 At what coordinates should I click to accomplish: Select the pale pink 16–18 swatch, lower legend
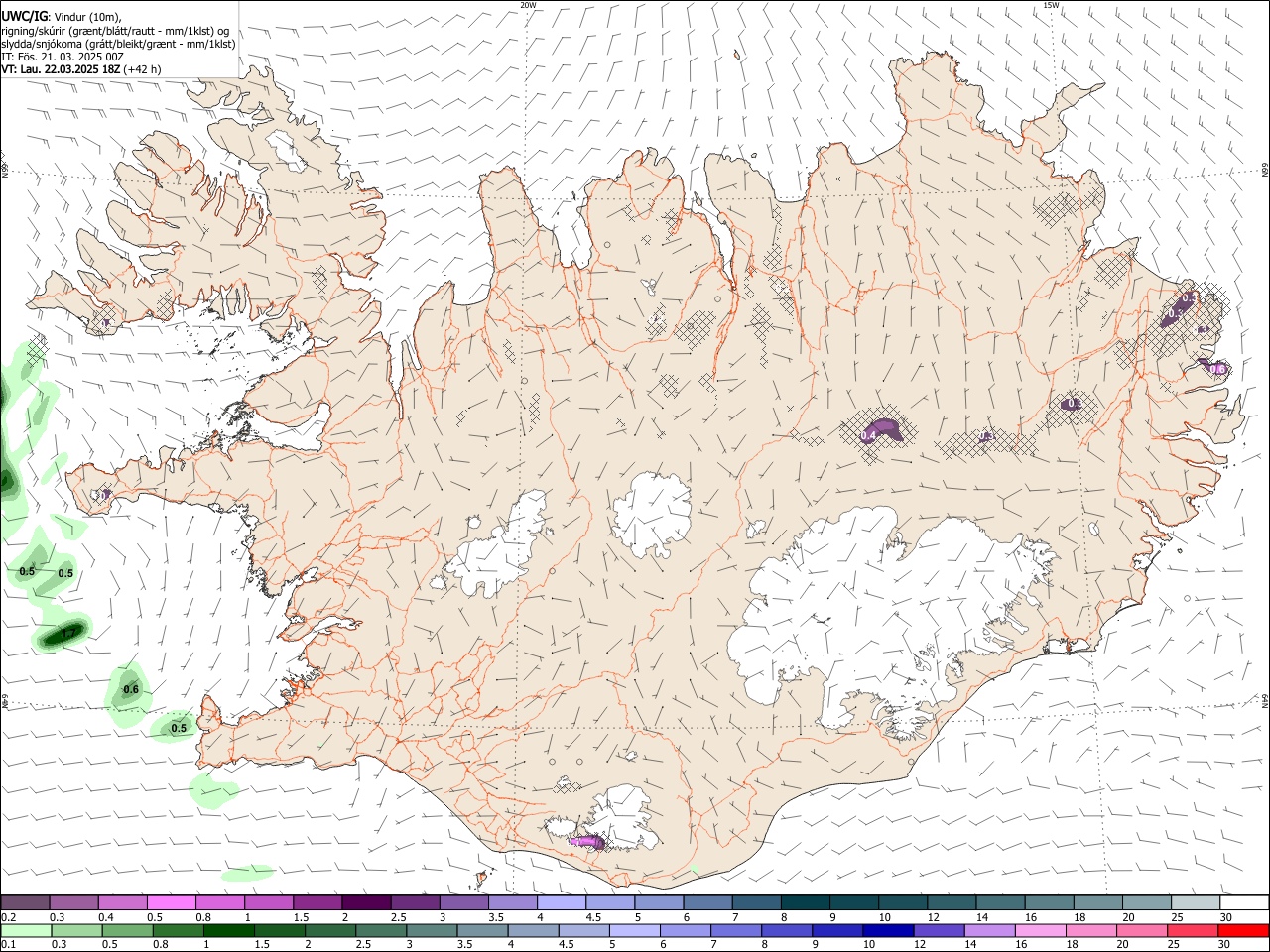[x=1041, y=931]
